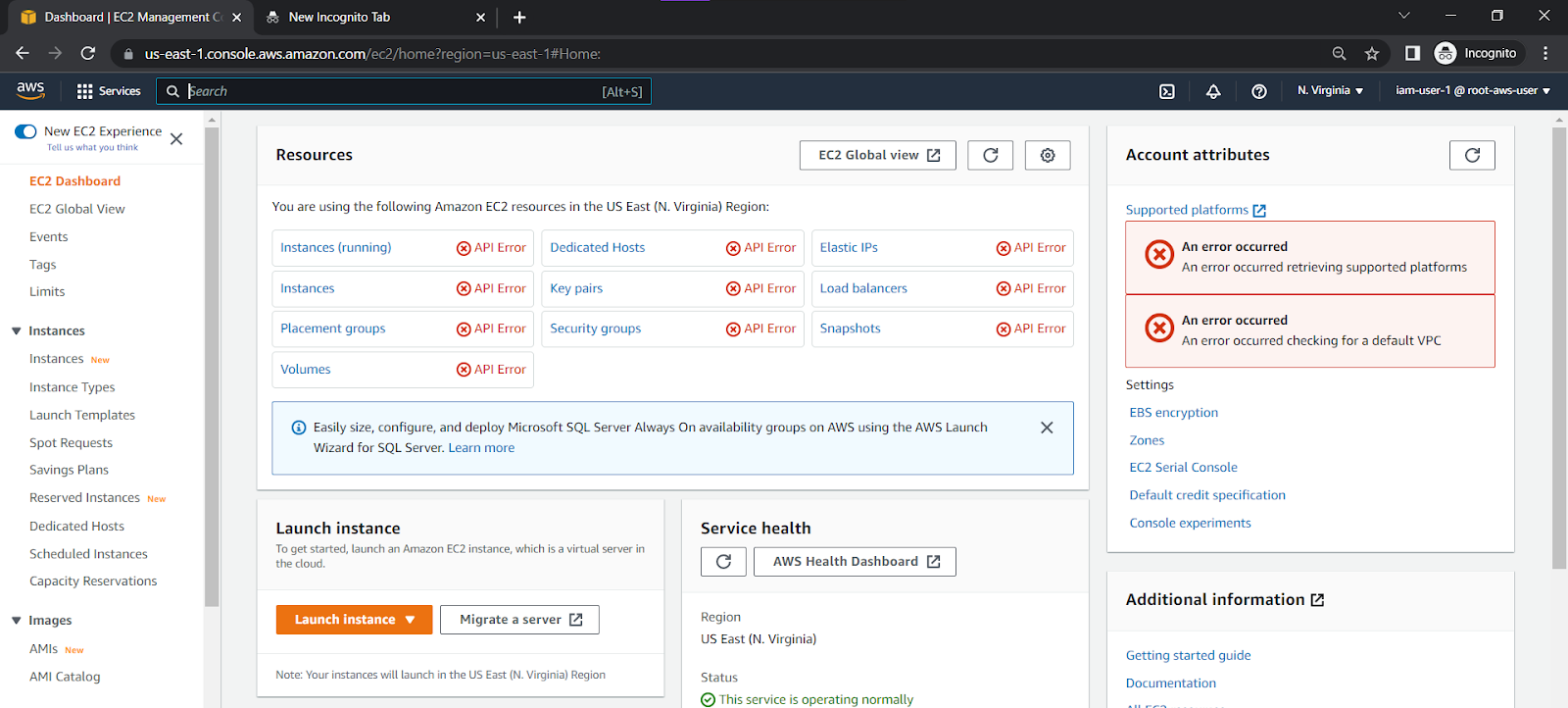Open the Security groups resource link
1568x708 pixels.
[596, 329]
